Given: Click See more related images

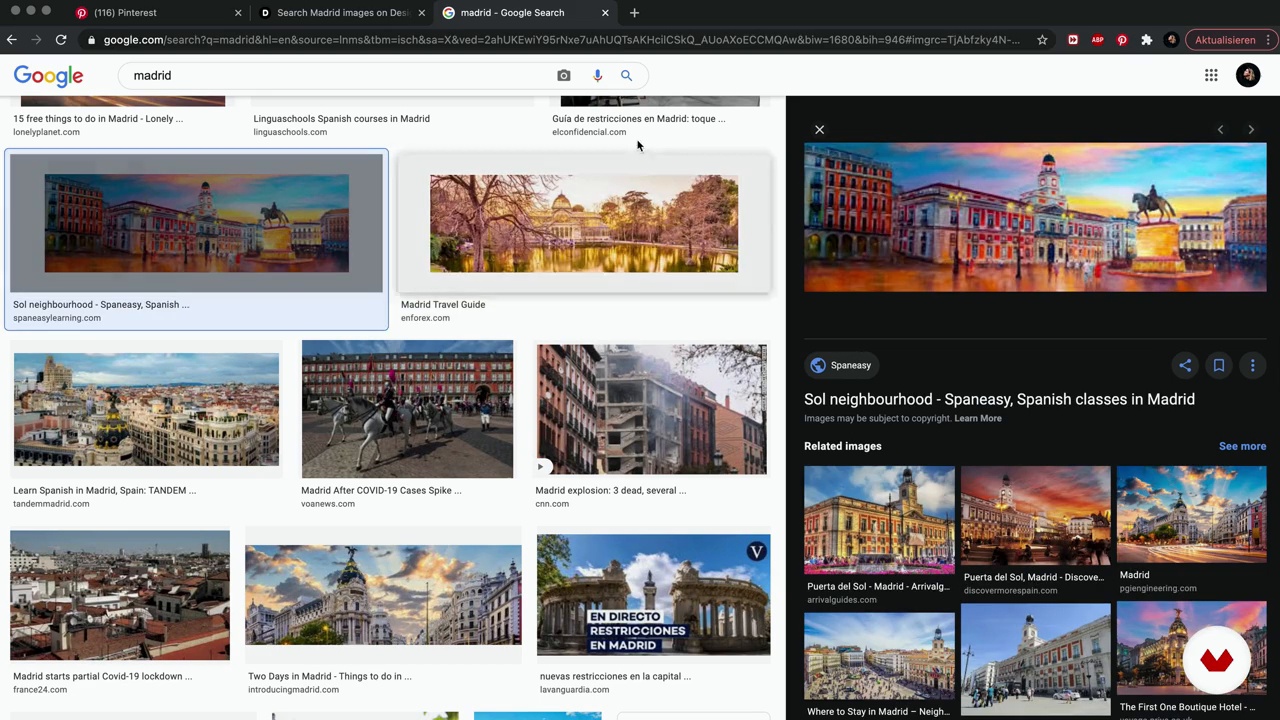Looking at the screenshot, I should point(1242,446).
